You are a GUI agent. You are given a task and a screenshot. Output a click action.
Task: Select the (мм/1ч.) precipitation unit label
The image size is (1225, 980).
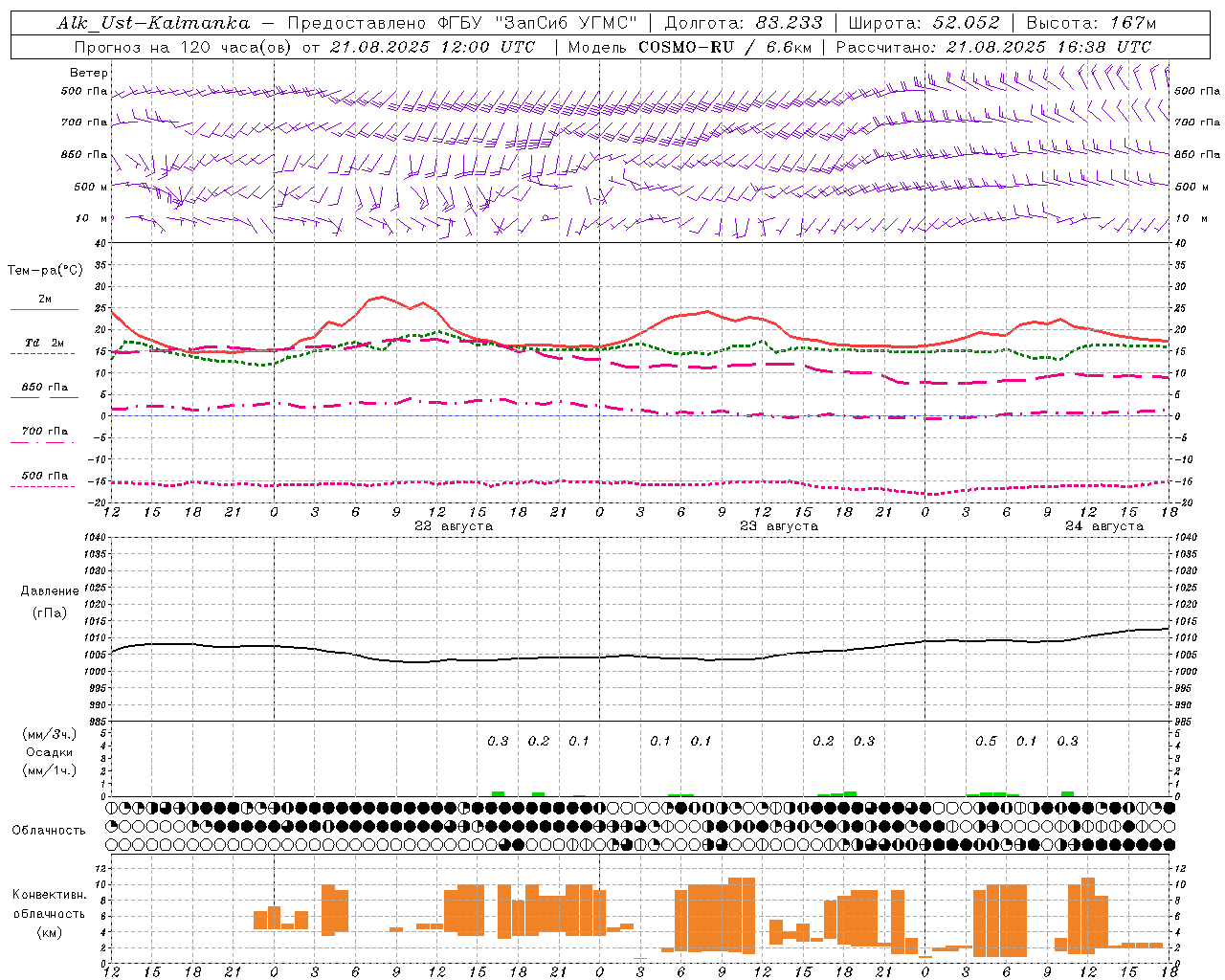tap(50, 770)
